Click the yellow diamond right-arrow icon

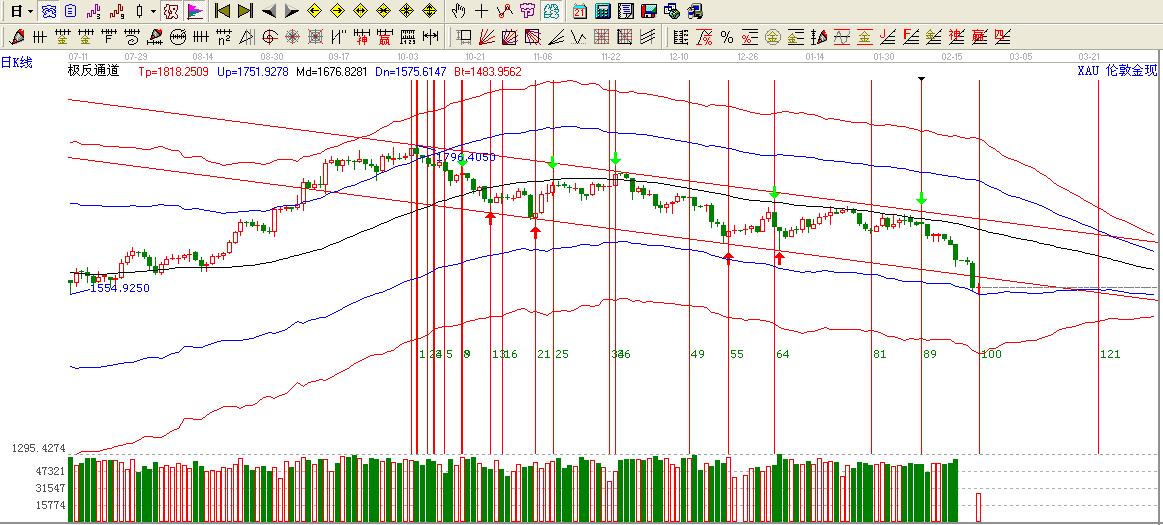pos(337,12)
